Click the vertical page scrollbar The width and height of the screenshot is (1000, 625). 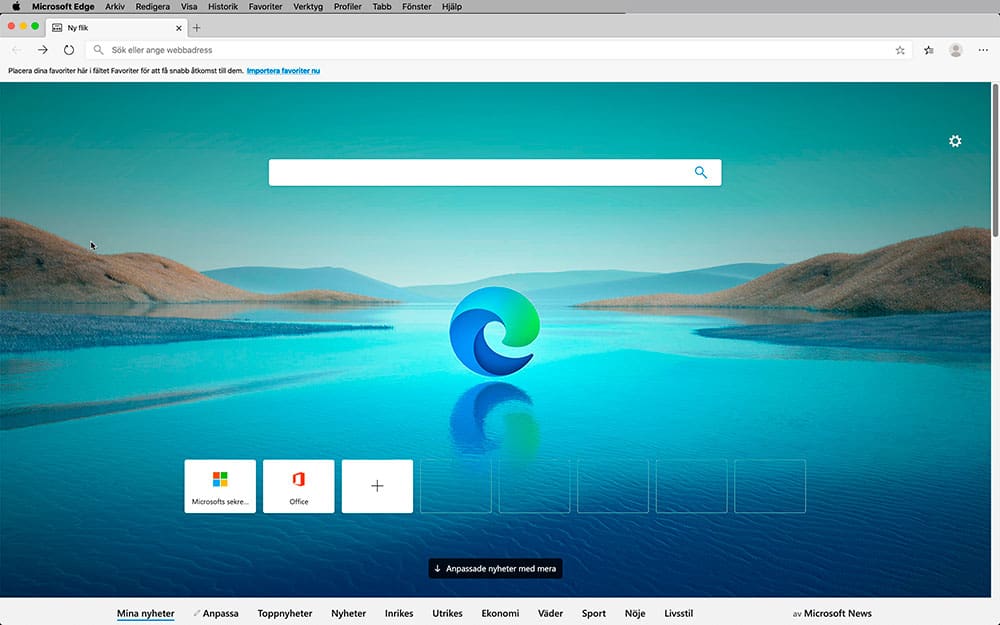point(995,159)
